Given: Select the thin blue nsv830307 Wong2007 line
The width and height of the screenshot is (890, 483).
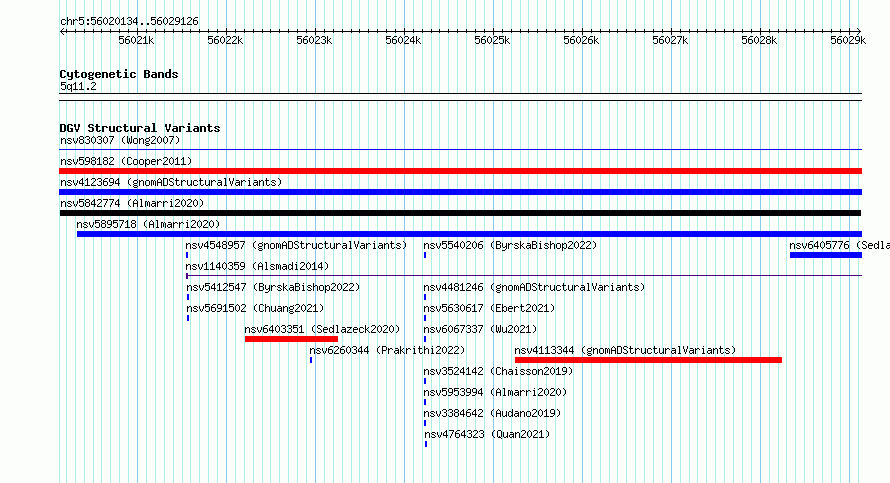Looking at the screenshot, I should click(460, 150).
